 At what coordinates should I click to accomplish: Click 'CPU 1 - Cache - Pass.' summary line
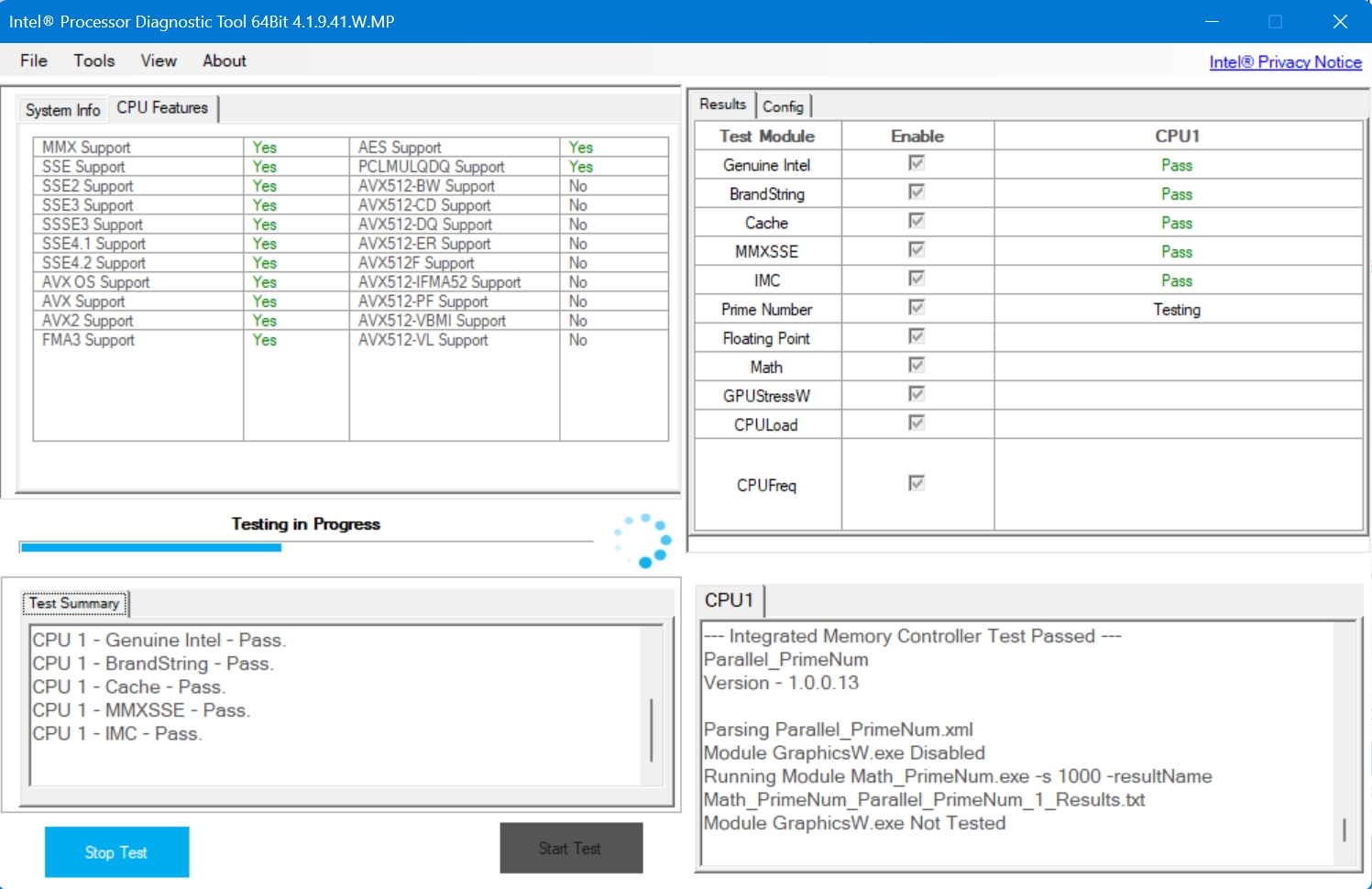point(129,686)
